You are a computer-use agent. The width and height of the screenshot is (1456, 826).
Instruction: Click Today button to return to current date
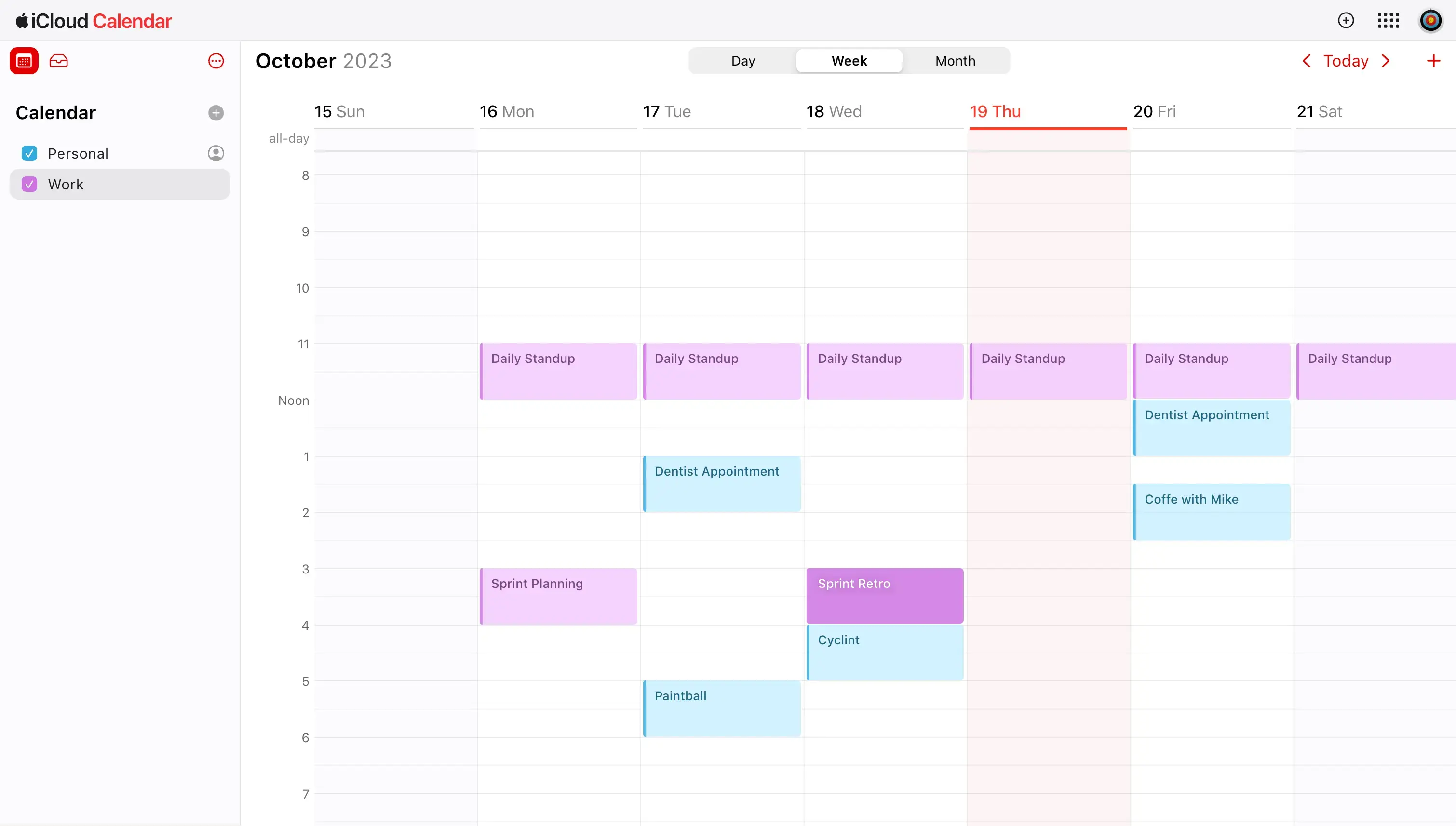click(1346, 61)
